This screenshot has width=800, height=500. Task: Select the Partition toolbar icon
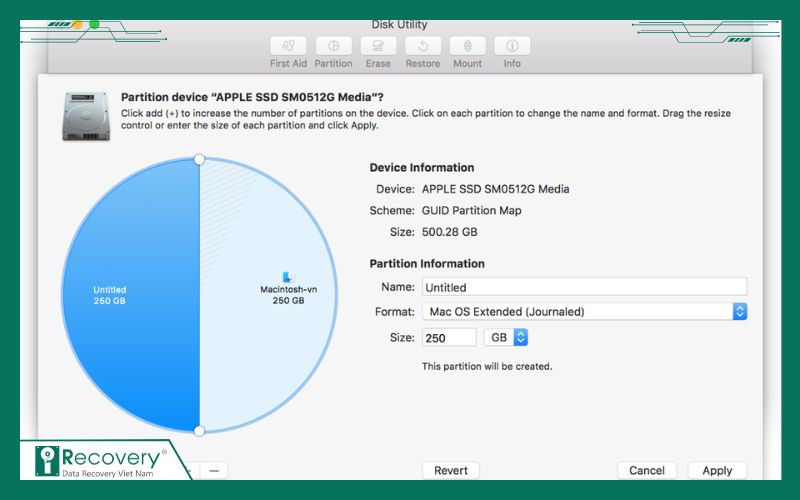333,46
